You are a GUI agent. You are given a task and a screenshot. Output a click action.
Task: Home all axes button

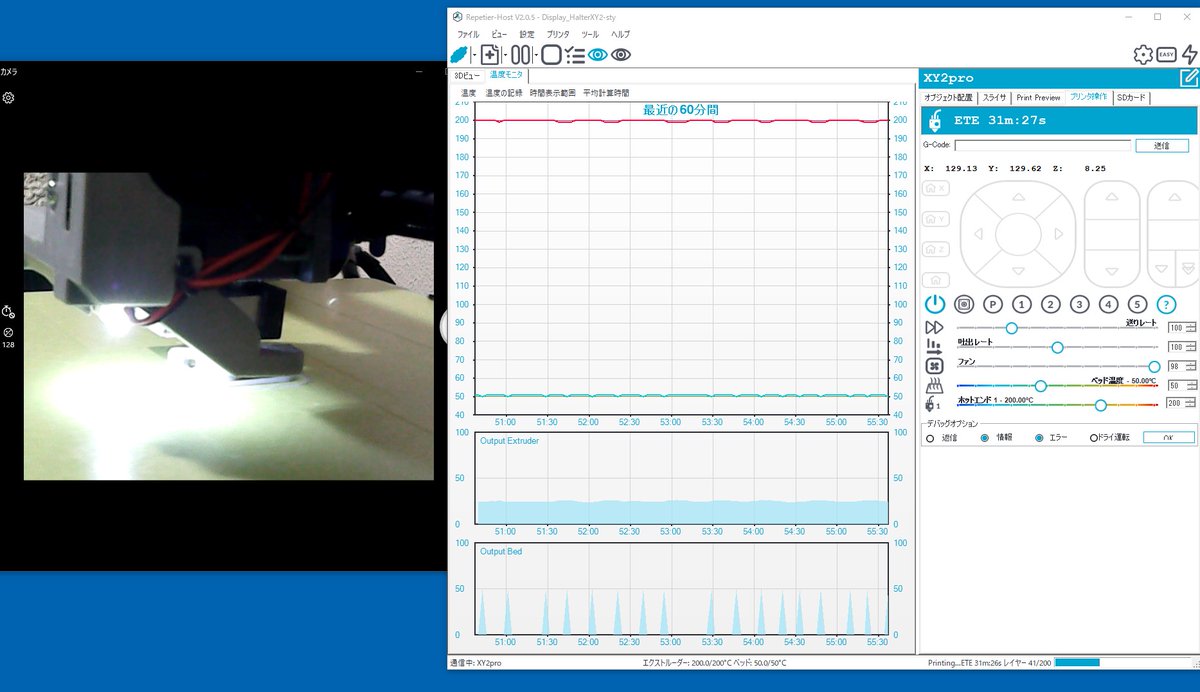(935, 281)
